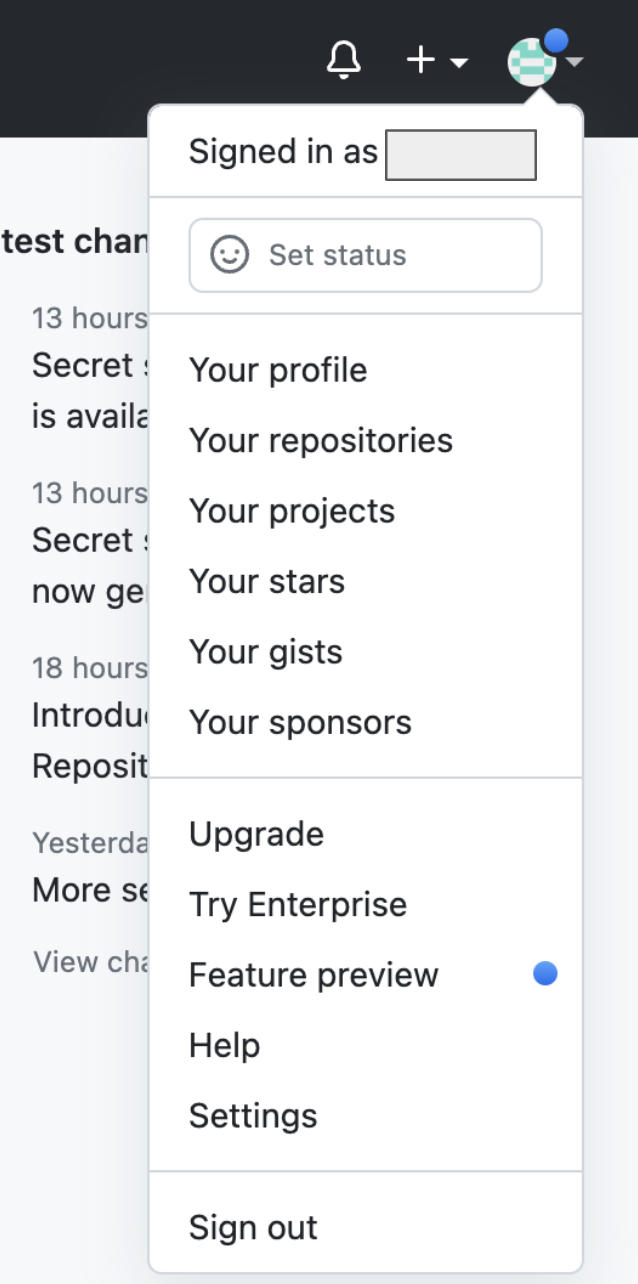Click the blue notification dot on the avatar
Image resolution: width=638 pixels, height=1284 pixels.
coord(556,38)
